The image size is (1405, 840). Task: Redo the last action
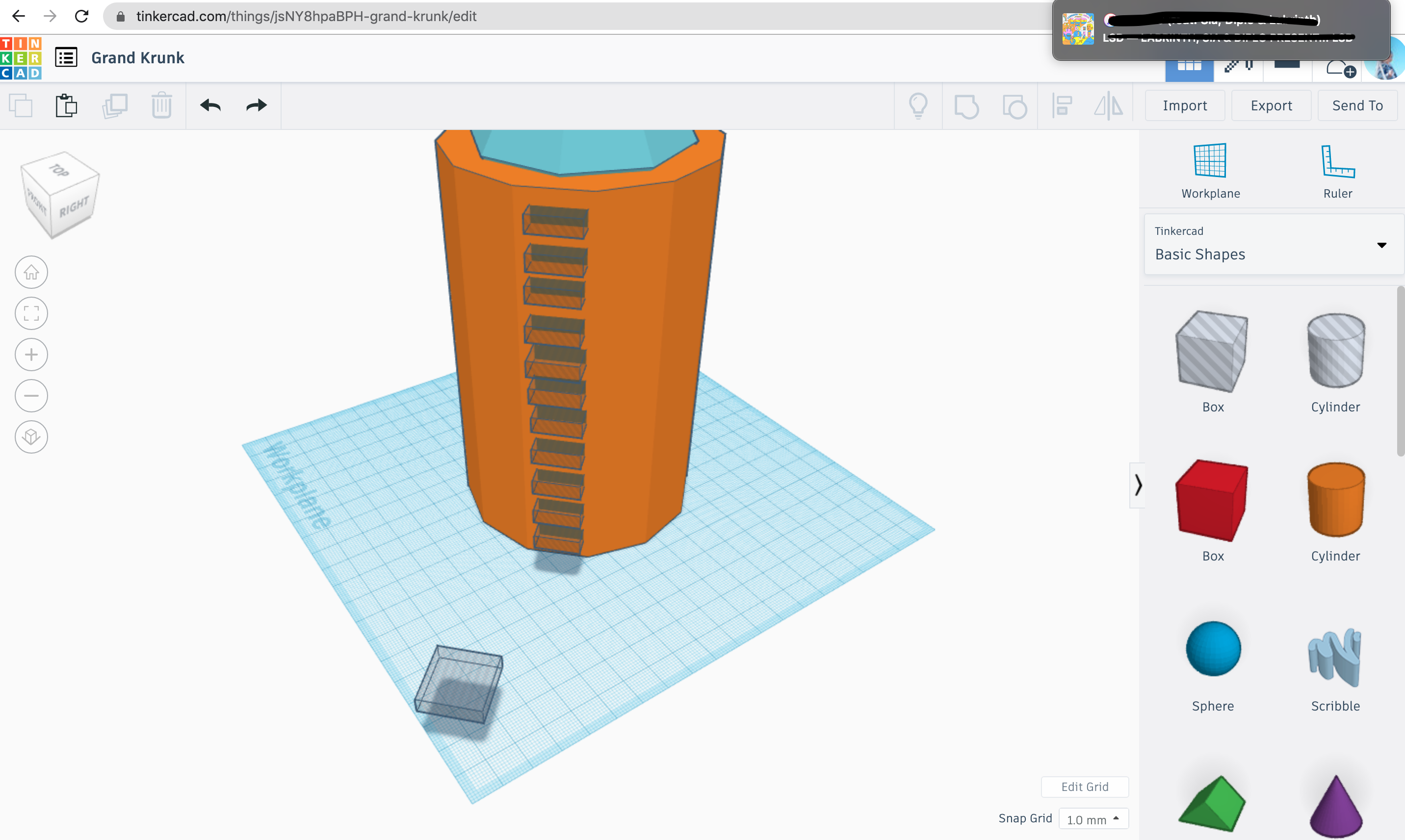[256, 105]
